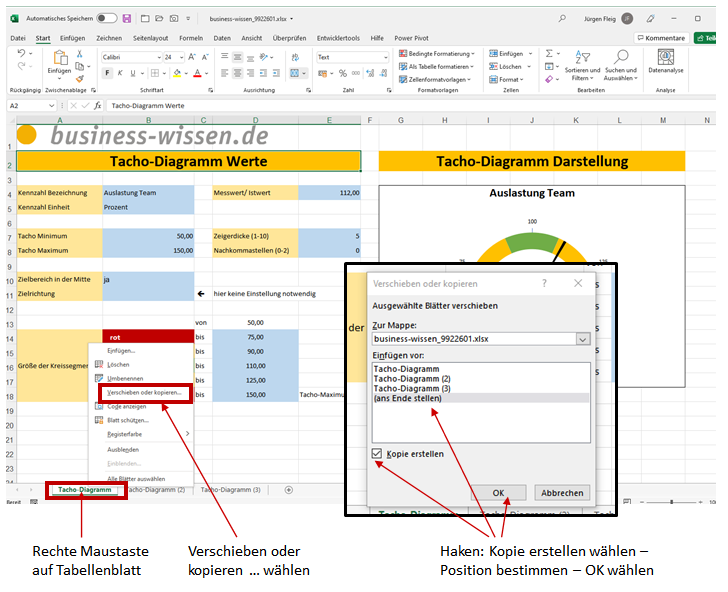
Task: Open Zellenformatvorlagen dropdown
Action: tap(435, 80)
